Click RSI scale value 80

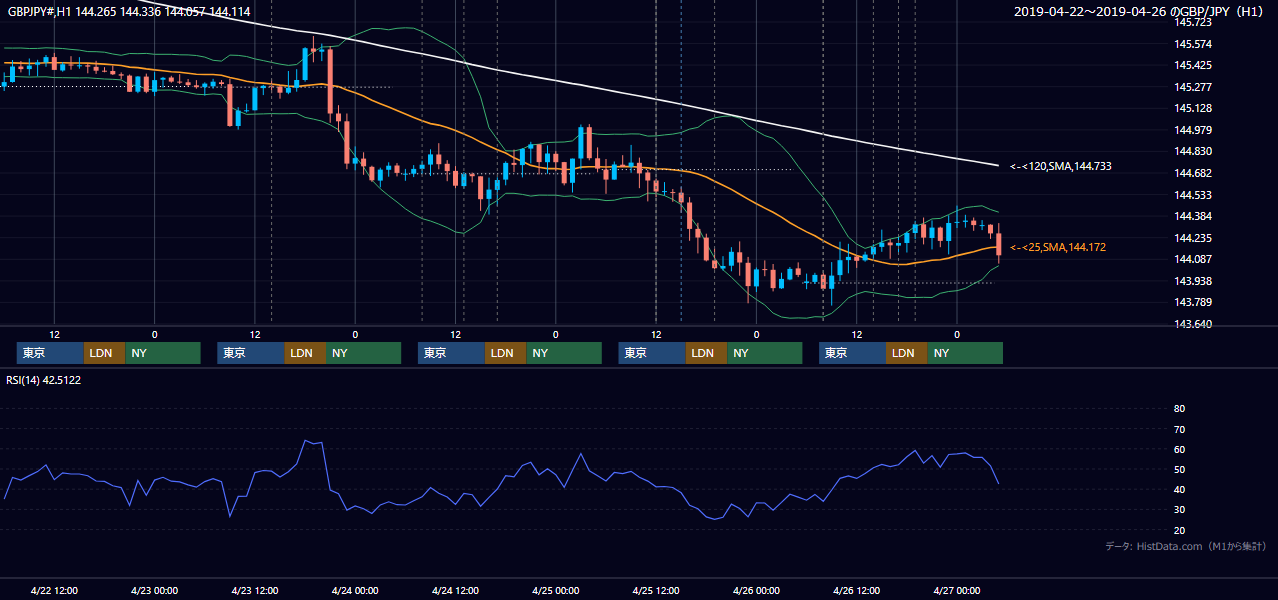coord(1179,409)
